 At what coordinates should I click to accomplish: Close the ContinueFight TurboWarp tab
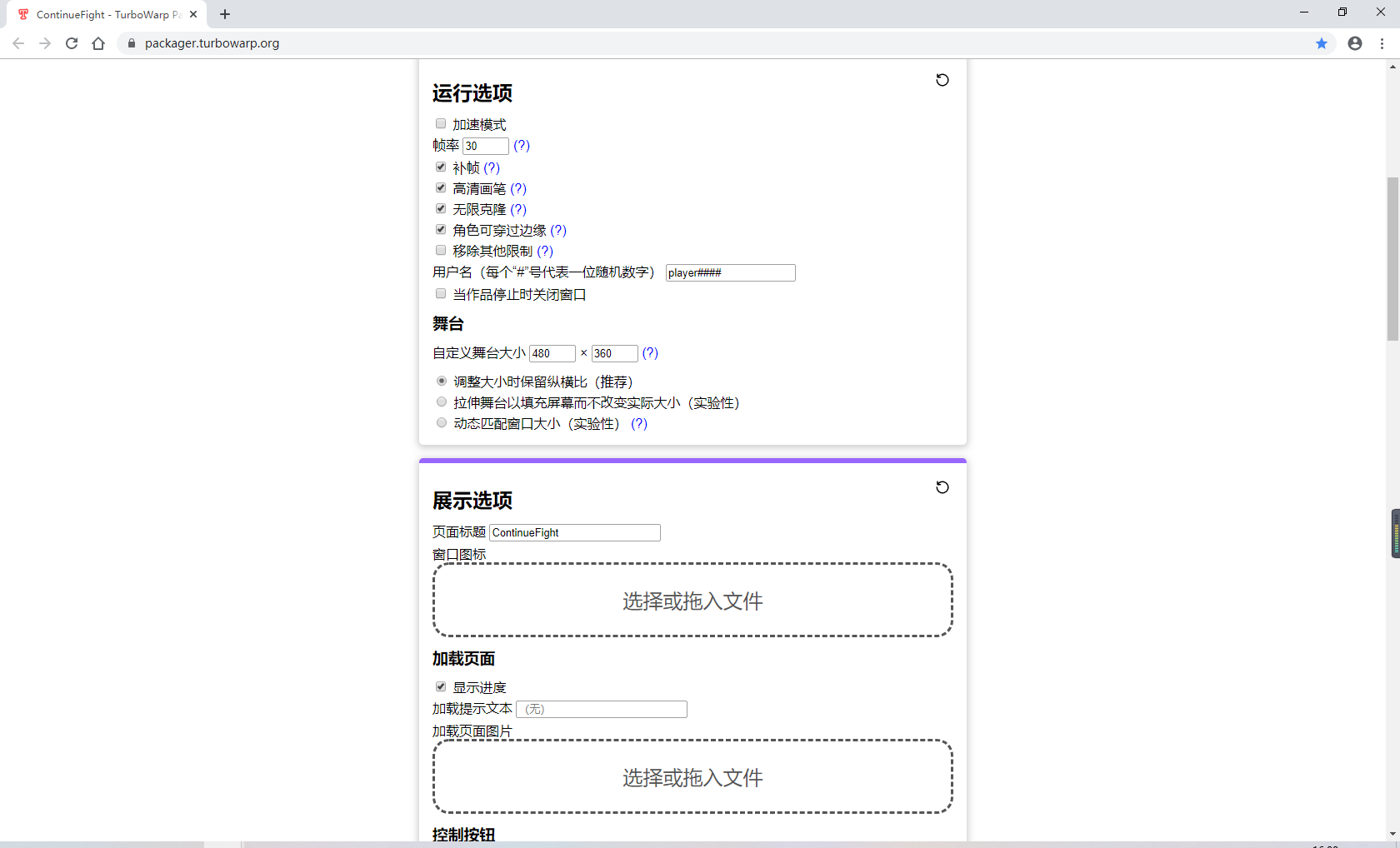[x=193, y=14]
